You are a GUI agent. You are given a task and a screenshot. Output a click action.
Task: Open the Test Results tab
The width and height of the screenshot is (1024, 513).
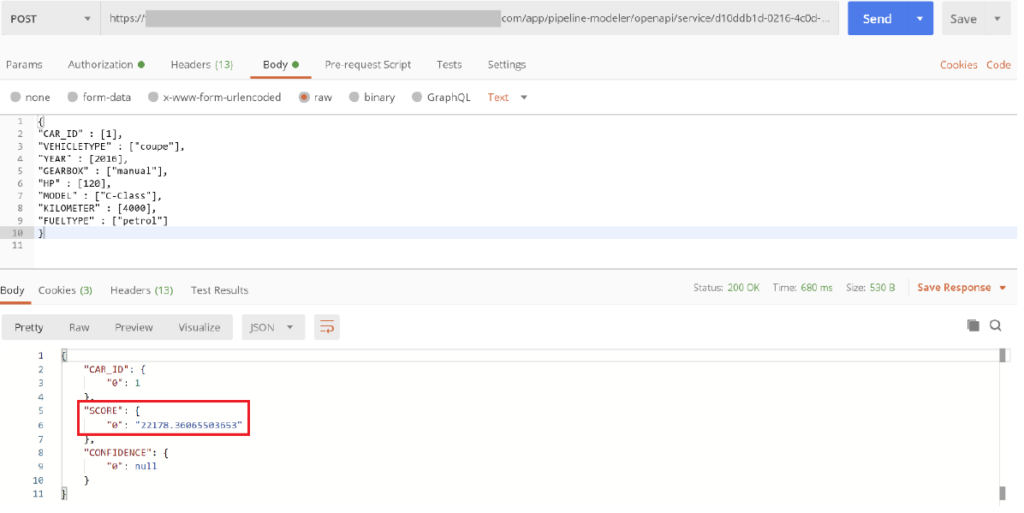[x=219, y=290]
